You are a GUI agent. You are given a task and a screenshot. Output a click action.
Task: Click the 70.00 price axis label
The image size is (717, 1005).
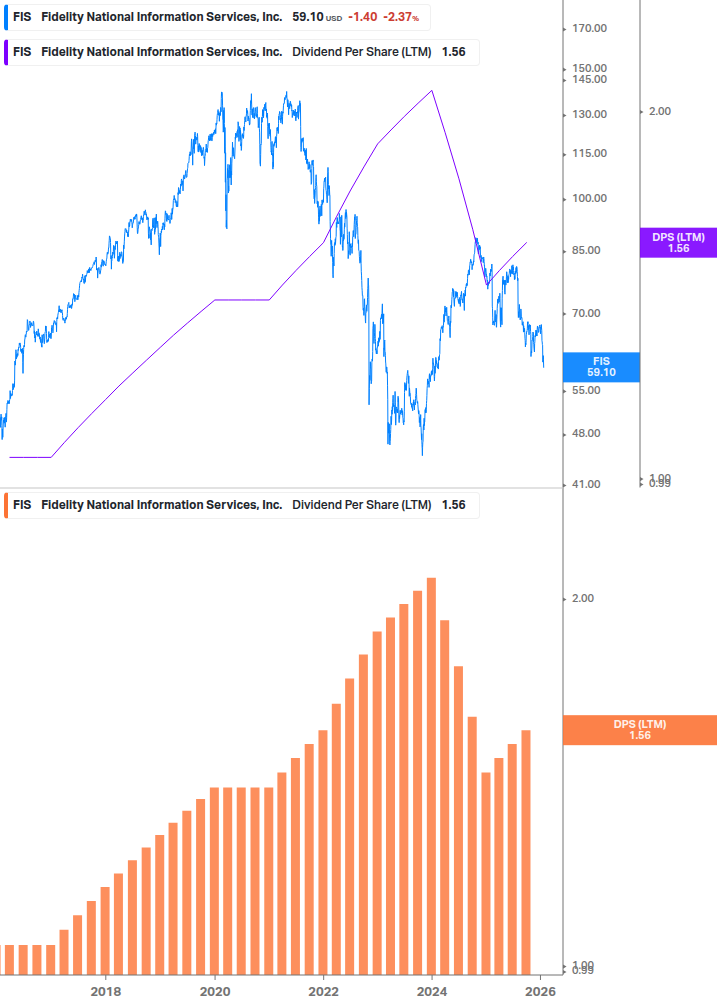coord(586,313)
